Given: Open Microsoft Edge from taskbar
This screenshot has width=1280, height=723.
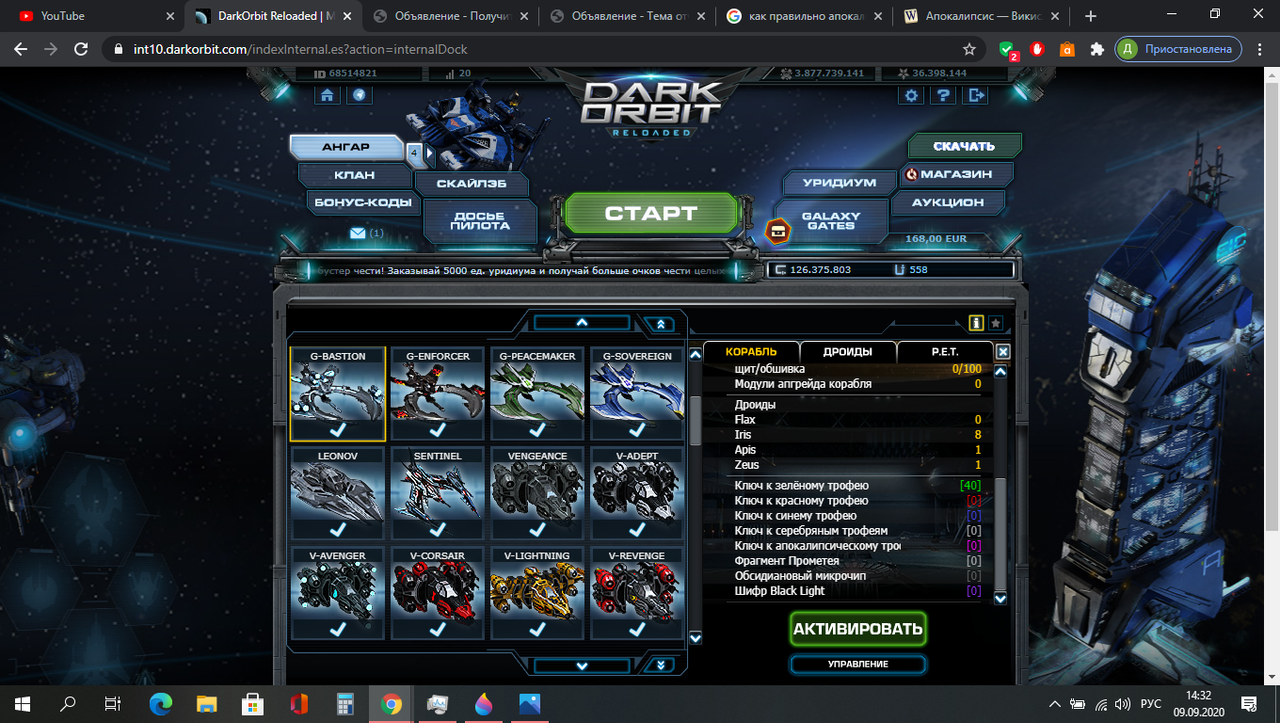Looking at the screenshot, I should coord(159,704).
